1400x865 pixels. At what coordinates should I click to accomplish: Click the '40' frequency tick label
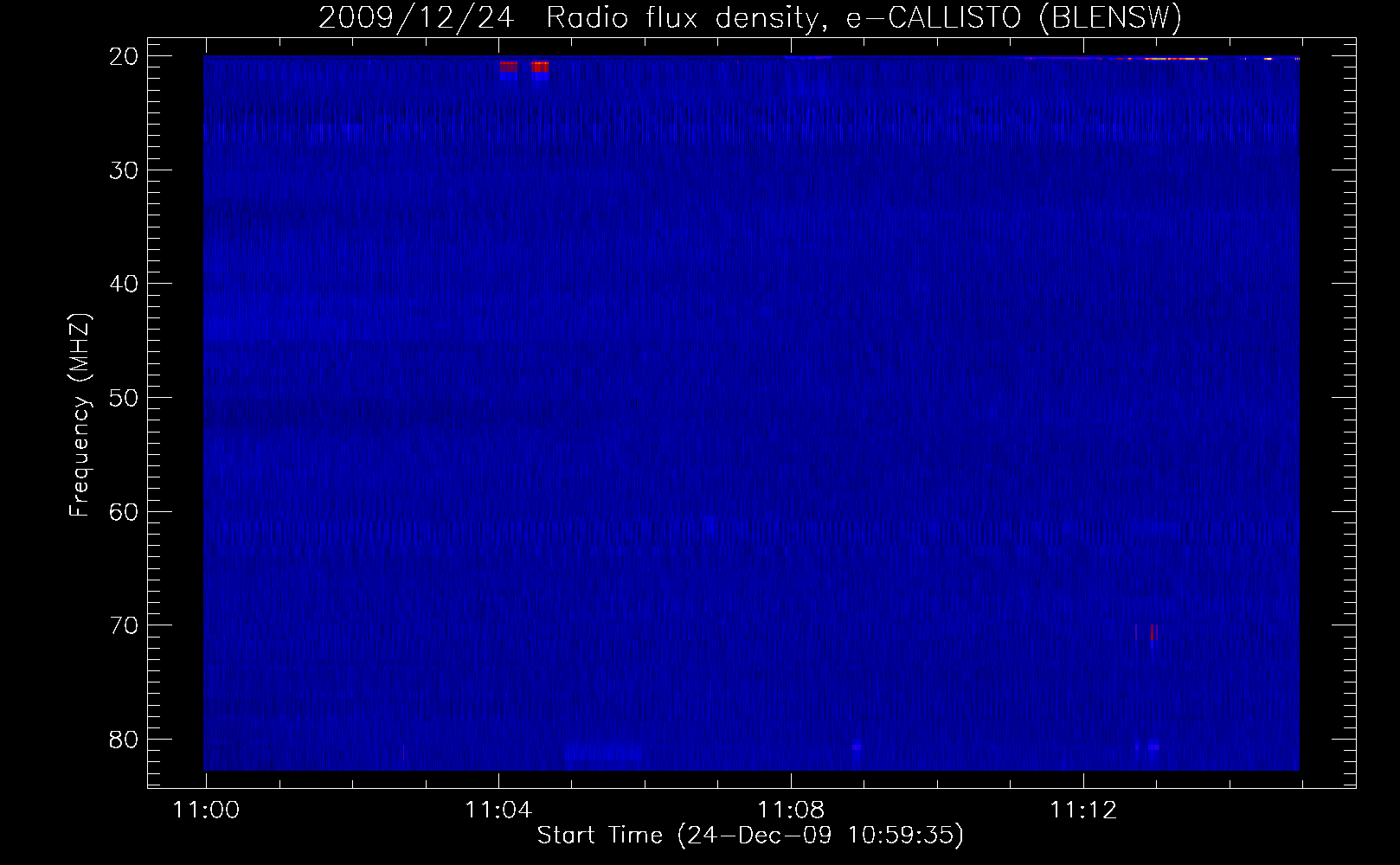[124, 284]
